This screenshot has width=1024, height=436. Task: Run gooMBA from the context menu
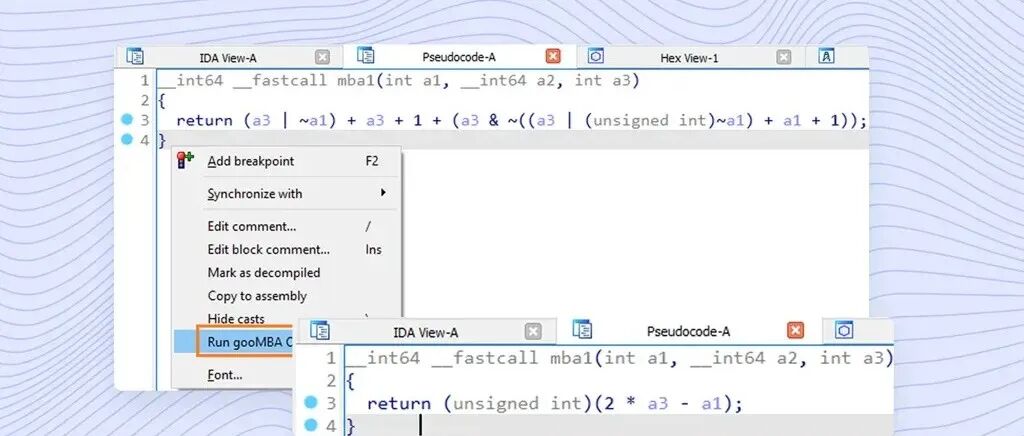[x=247, y=342]
